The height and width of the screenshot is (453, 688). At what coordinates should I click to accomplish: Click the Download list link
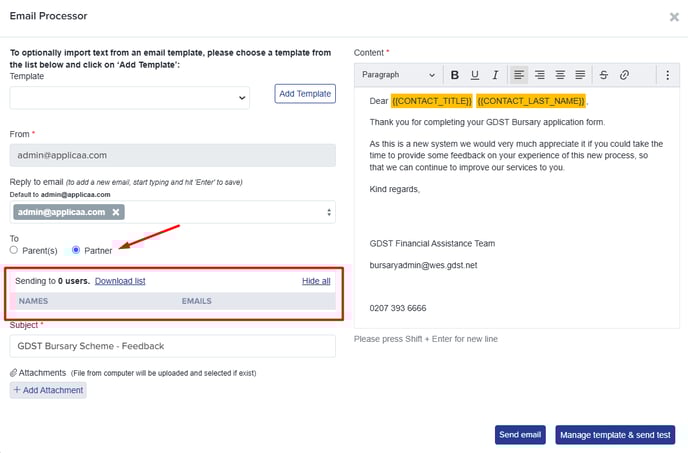pyautogui.click(x=120, y=281)
